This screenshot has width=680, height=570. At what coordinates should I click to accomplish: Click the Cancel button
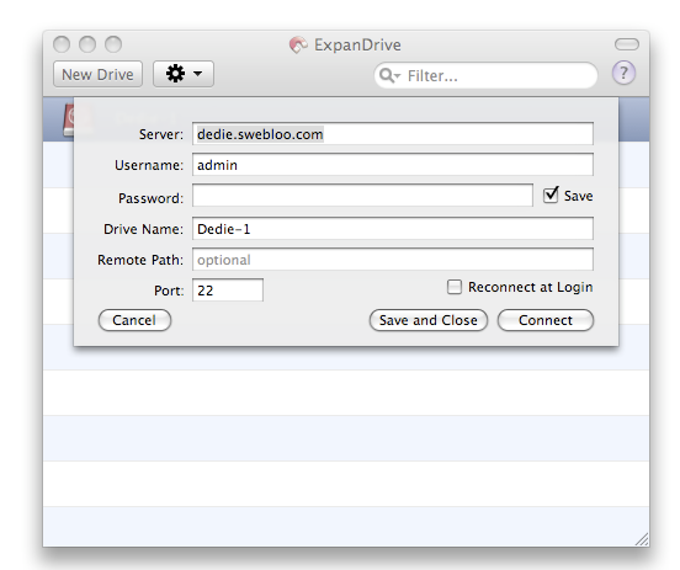pos(134,320)
